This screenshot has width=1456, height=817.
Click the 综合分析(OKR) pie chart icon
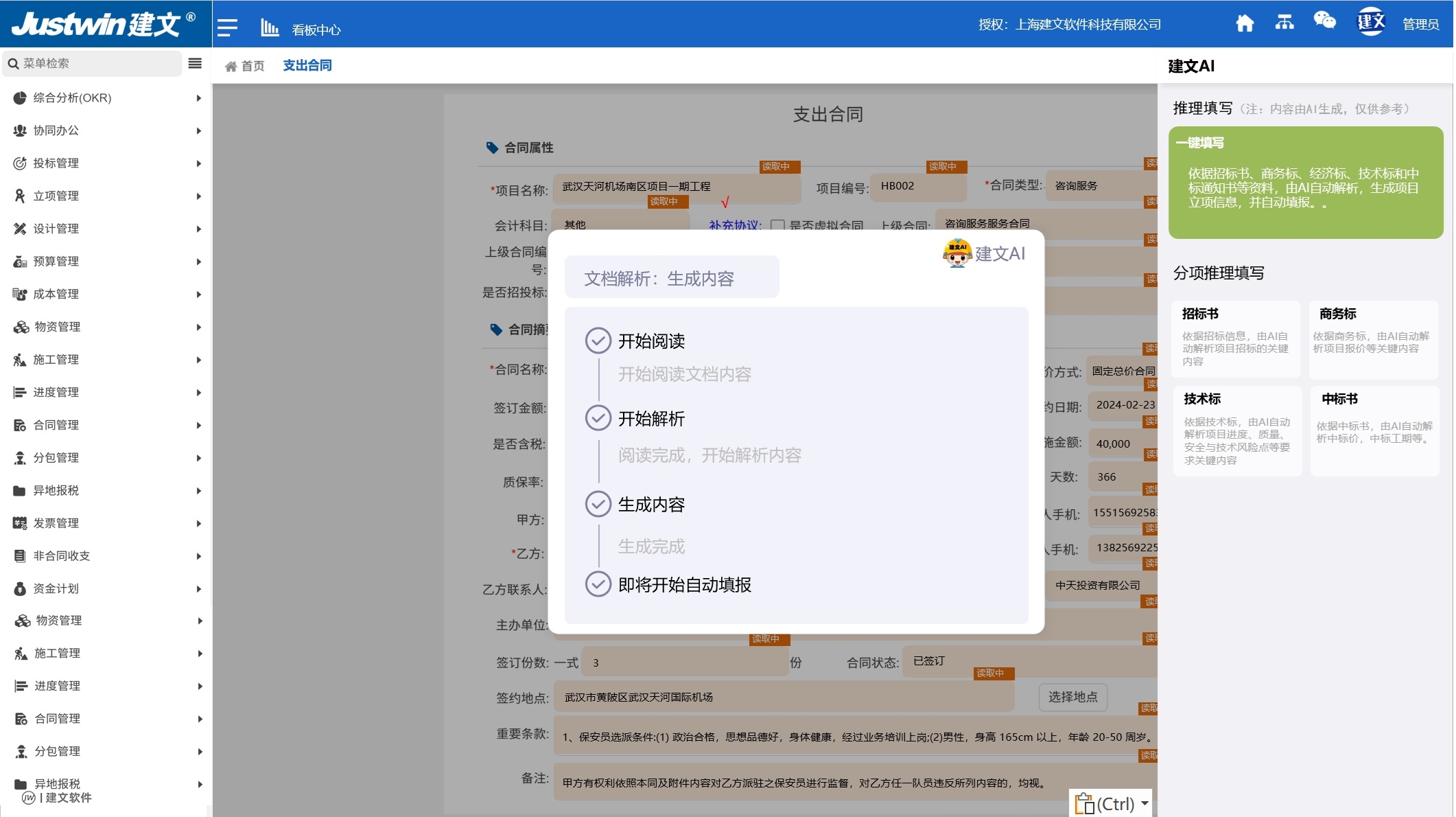coord(19,97)
